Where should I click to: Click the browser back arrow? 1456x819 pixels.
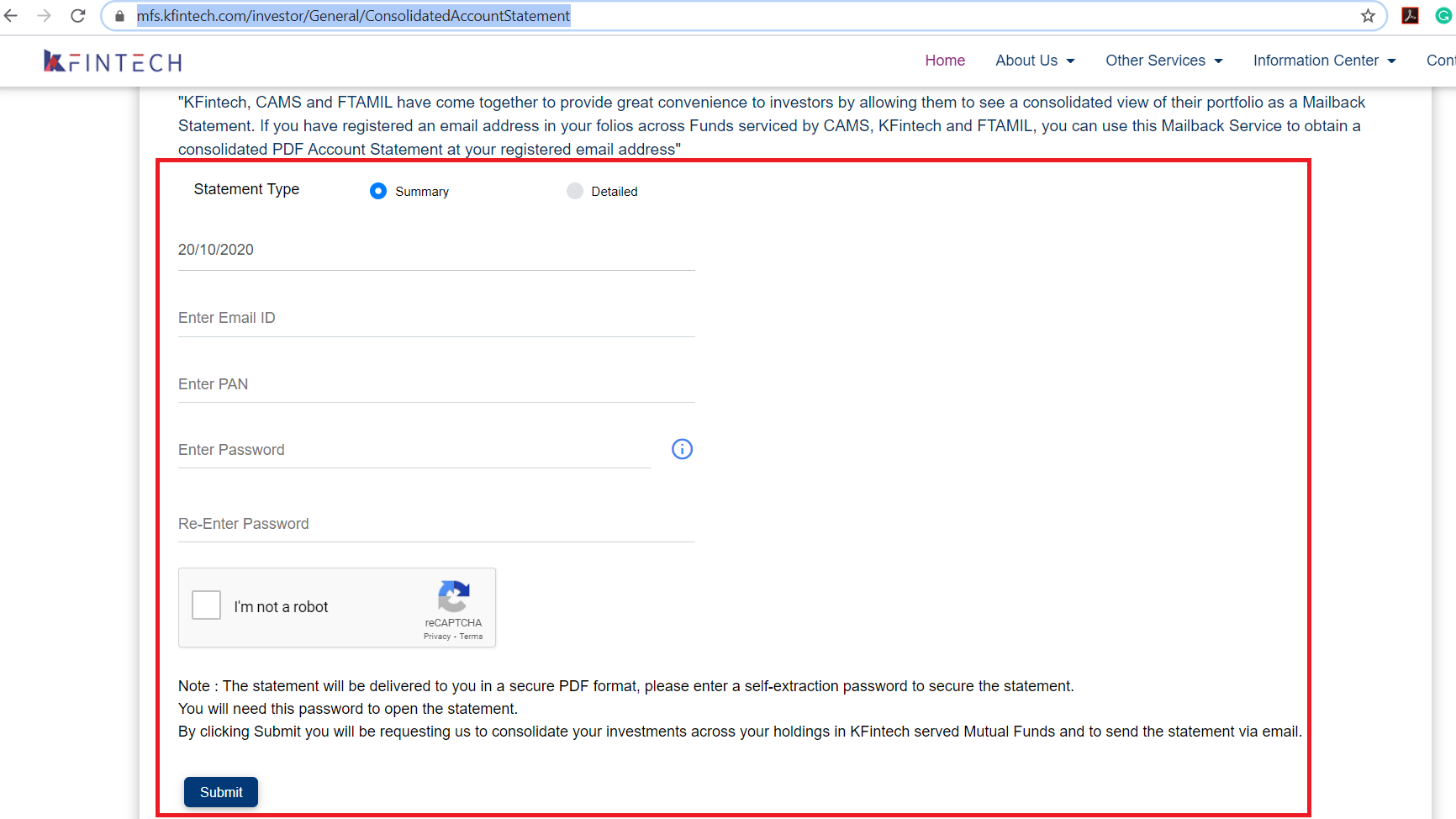point(11,16)
